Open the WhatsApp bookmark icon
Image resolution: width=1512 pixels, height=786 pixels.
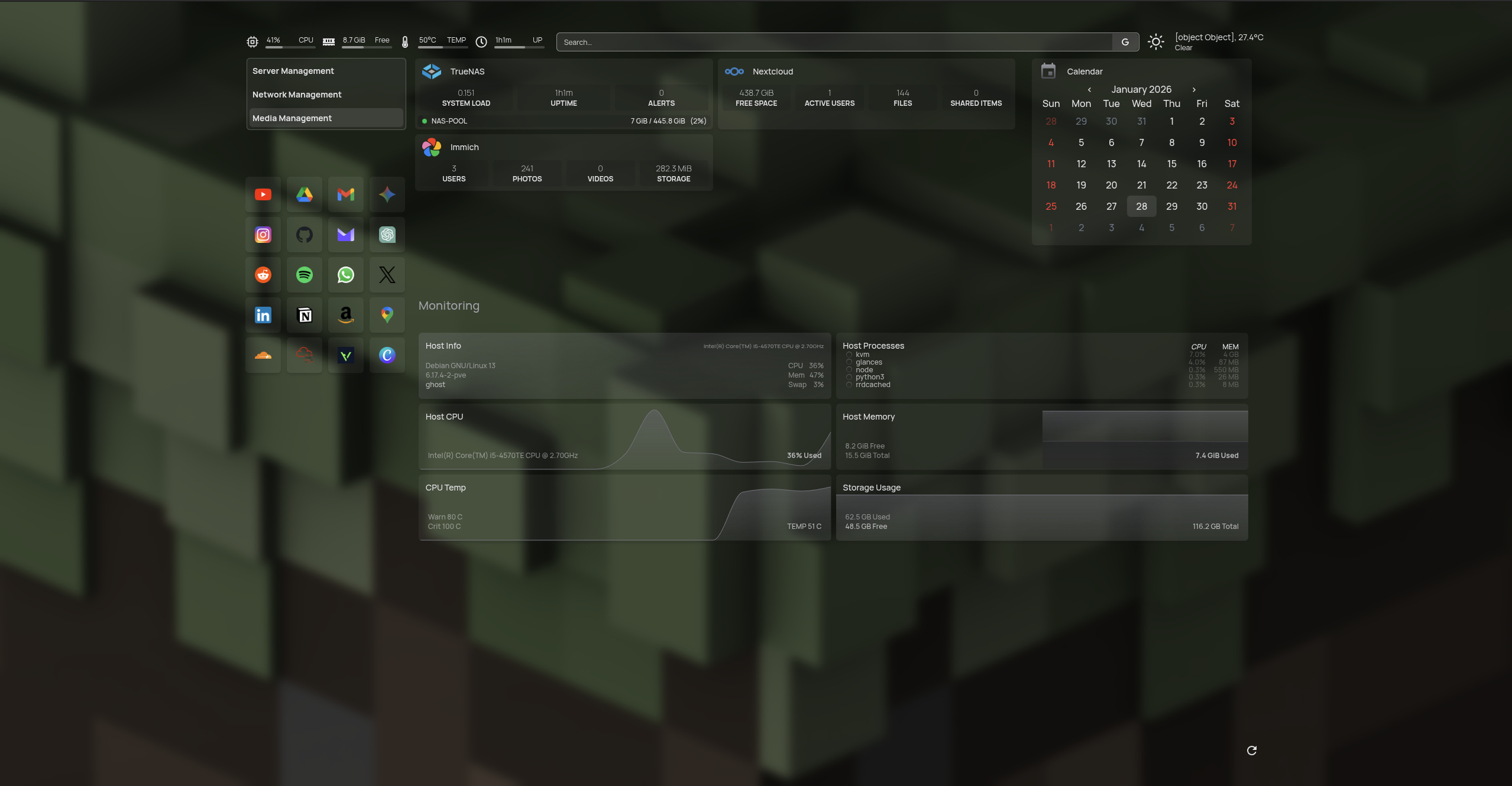[346, 275]
